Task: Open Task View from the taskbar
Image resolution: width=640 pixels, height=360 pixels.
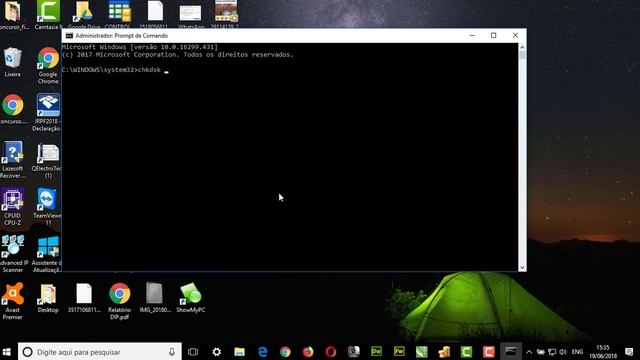Action: click(x=193, y=352)
